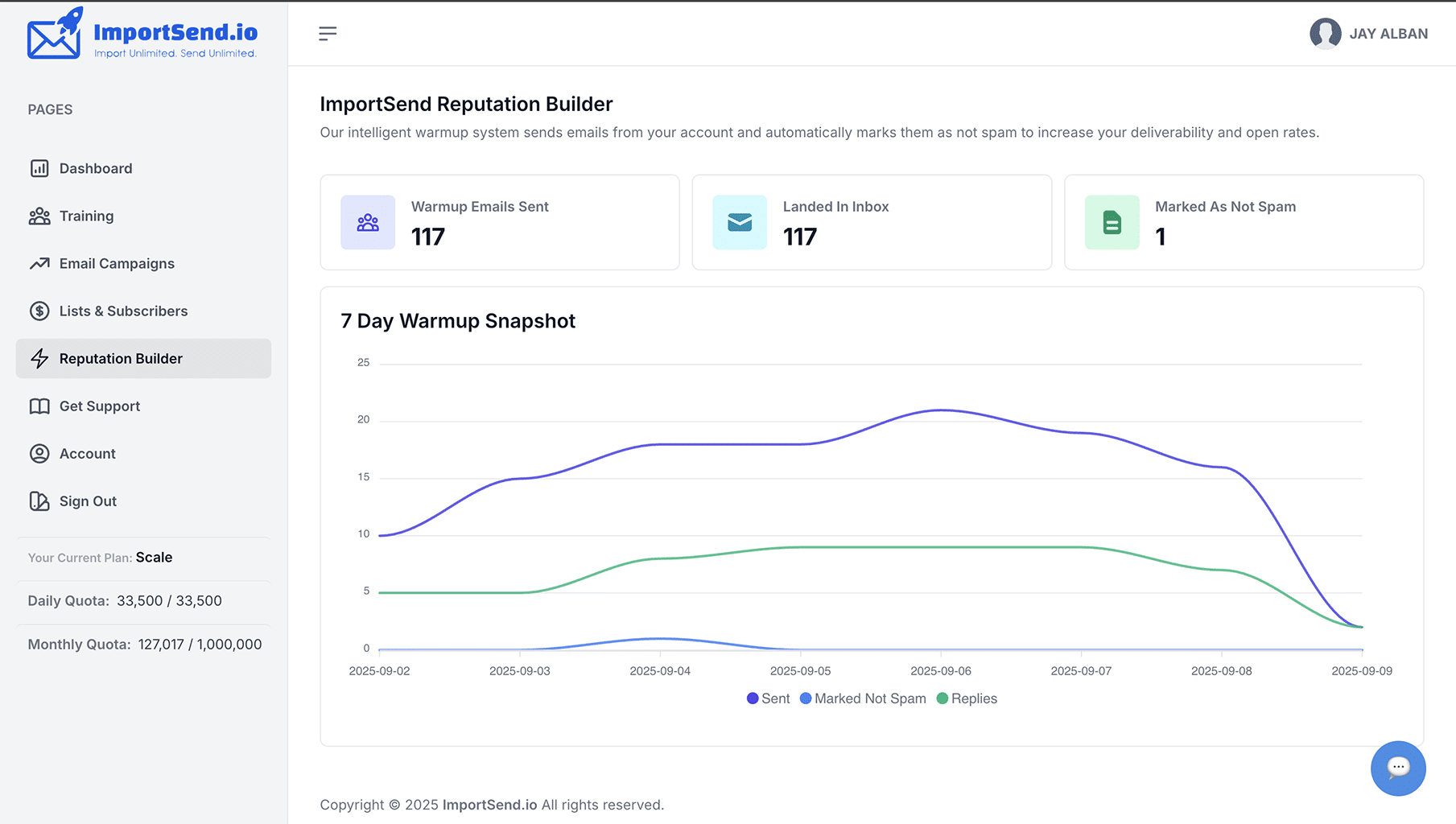Select Reputation Builder menu item

[x=143, y=358]
